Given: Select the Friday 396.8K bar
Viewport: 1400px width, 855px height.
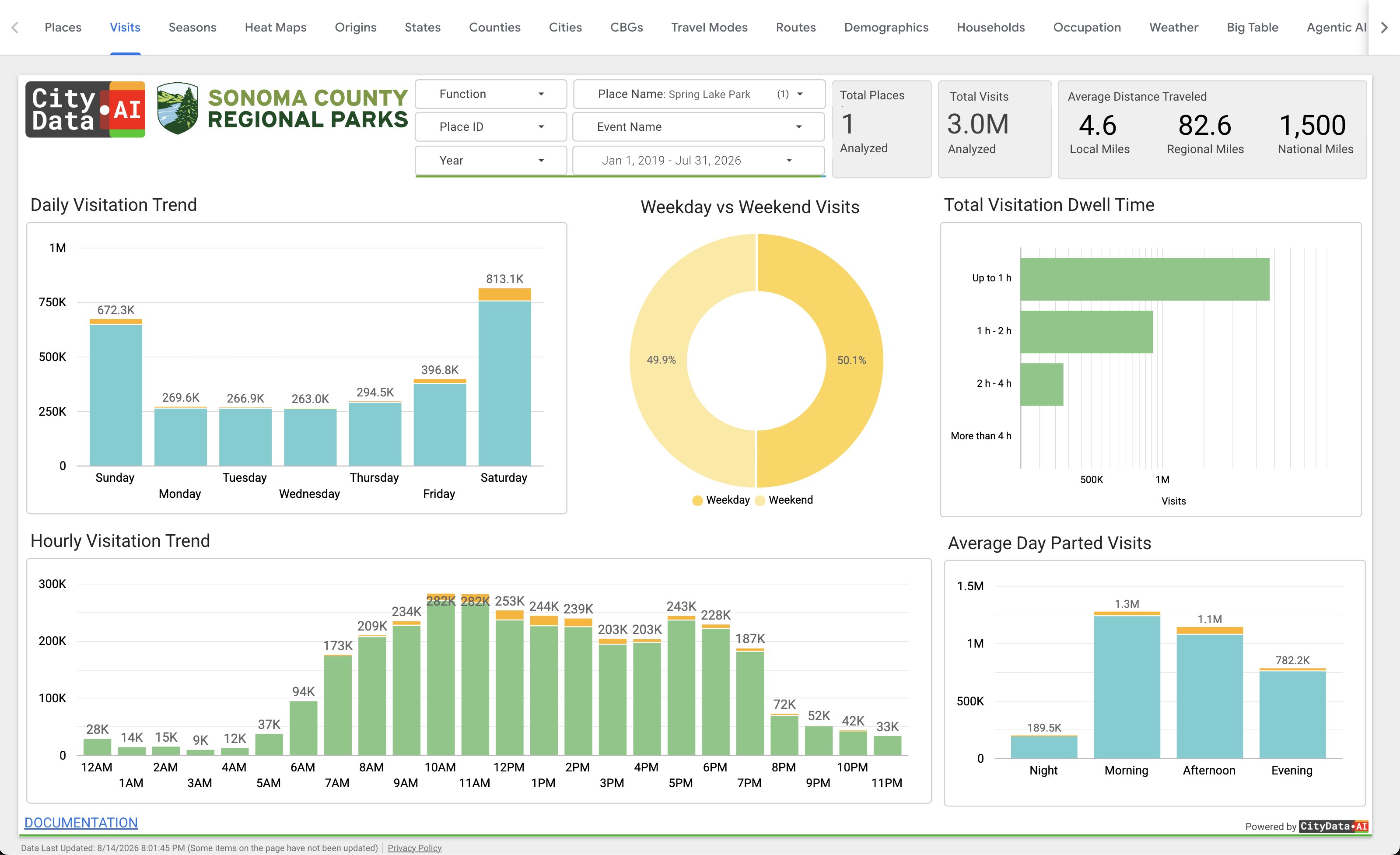Looking at the screenshot, I should click(x=440, y=423).
